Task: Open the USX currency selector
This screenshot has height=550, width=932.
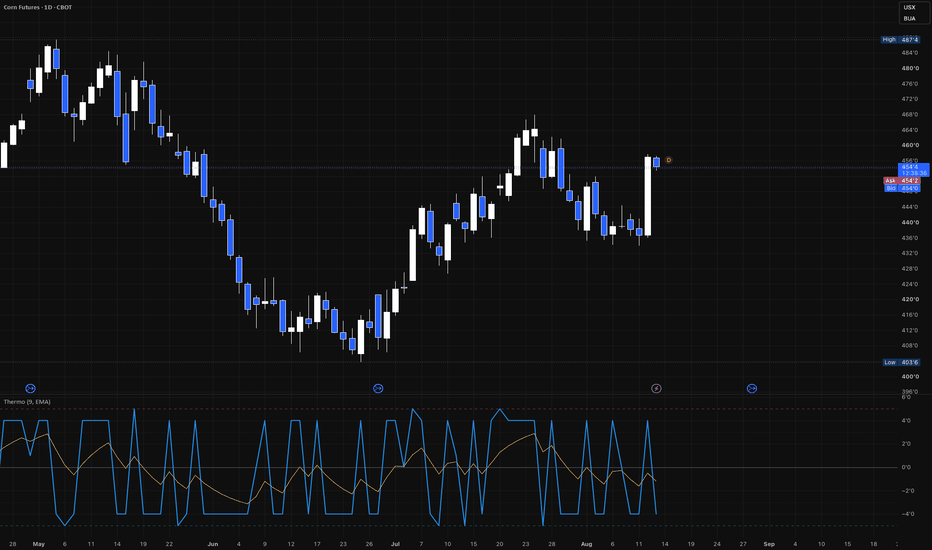Action: point(910,7)
